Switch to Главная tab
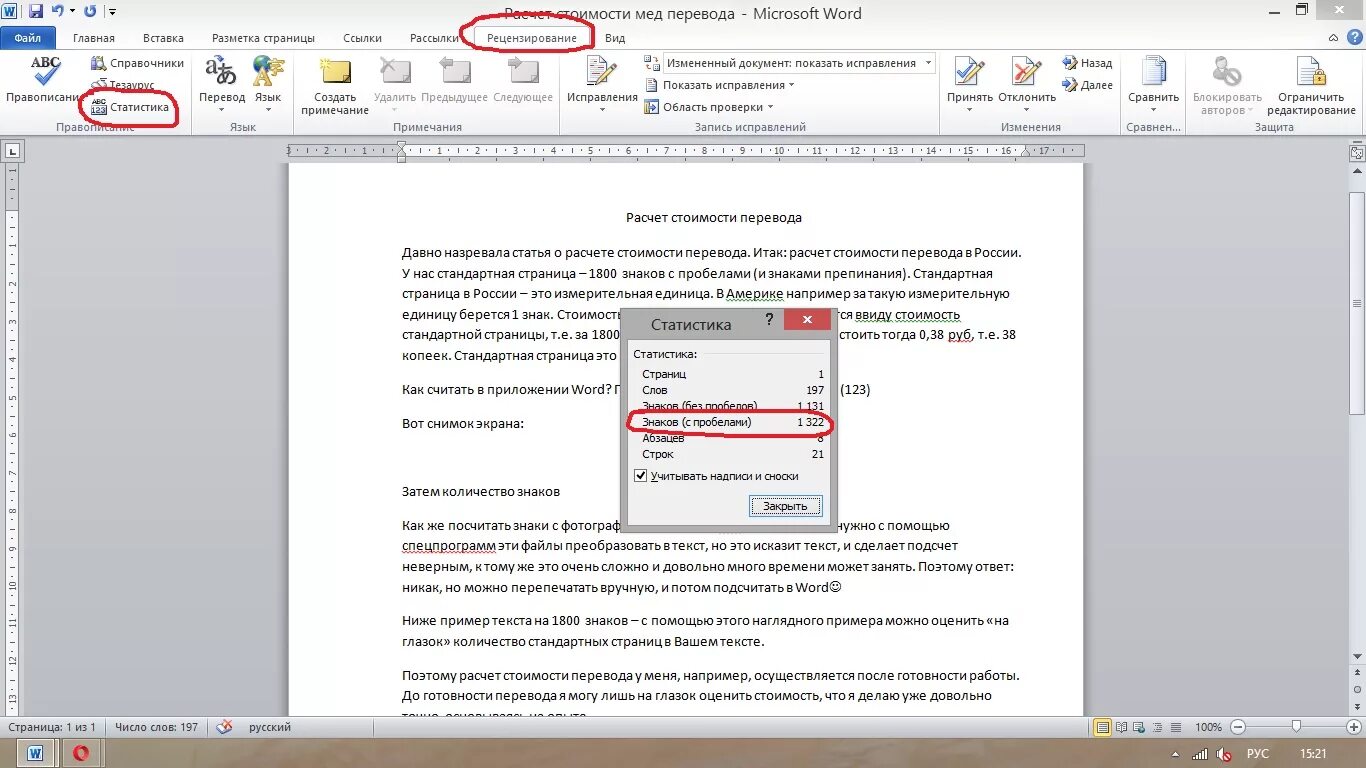 (94, 38)
